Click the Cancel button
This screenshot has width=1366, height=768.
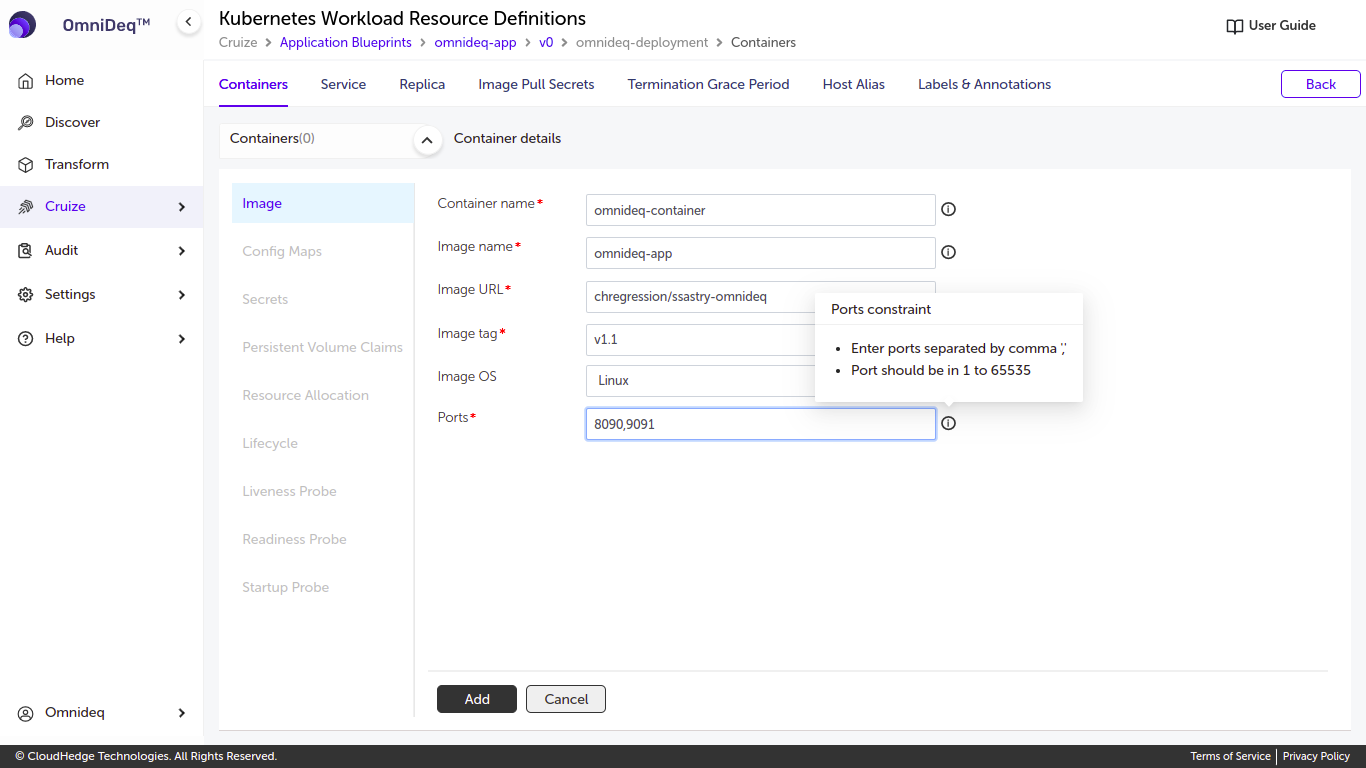(566, 699)
